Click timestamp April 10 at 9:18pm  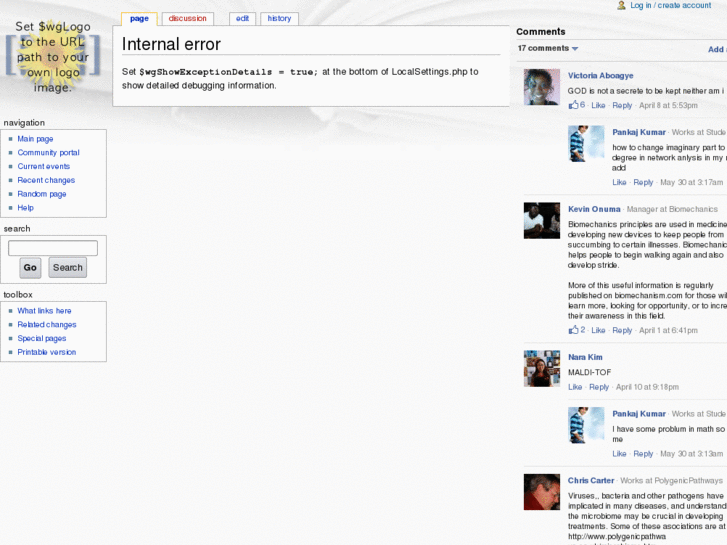tap(647, 387)
